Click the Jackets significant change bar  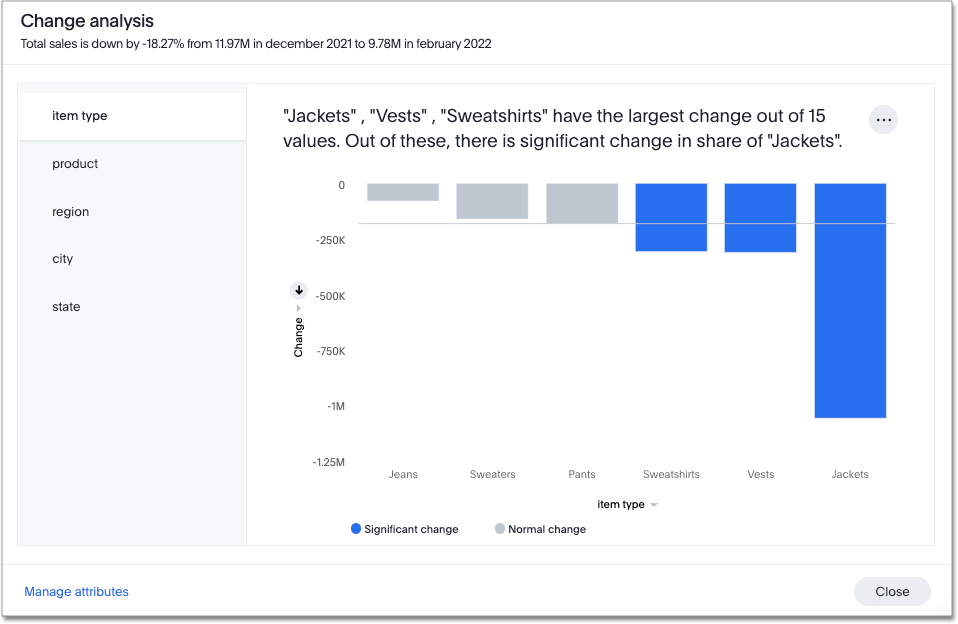[849, 300]
